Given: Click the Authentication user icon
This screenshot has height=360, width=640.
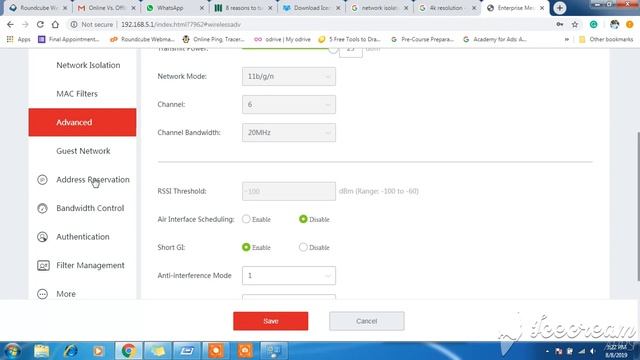Looking at the screenshot, I should 42,237.
